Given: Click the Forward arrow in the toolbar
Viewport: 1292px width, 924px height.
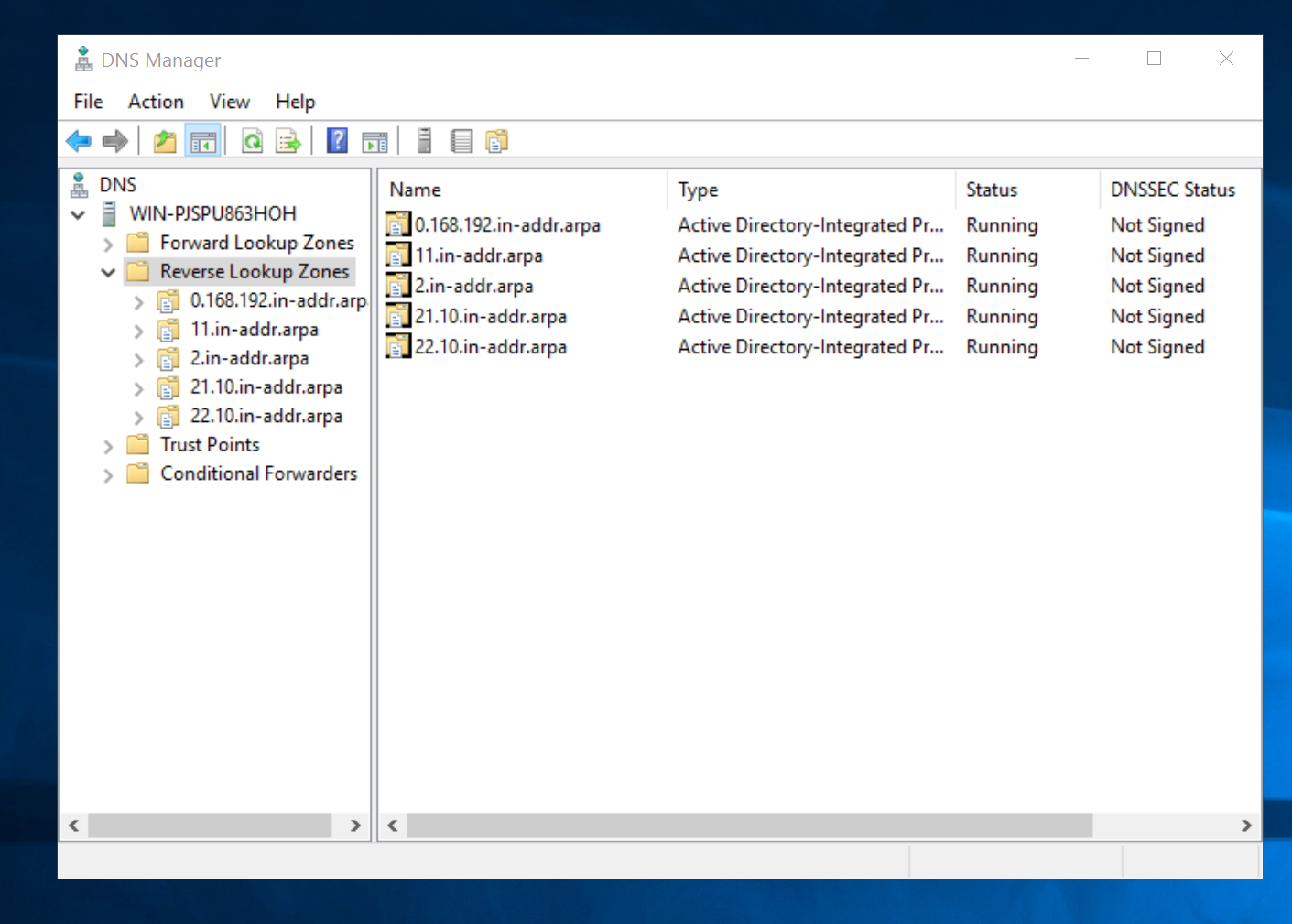Looking at the screenshot, I should pyautogui.click(x=115, y=141).
